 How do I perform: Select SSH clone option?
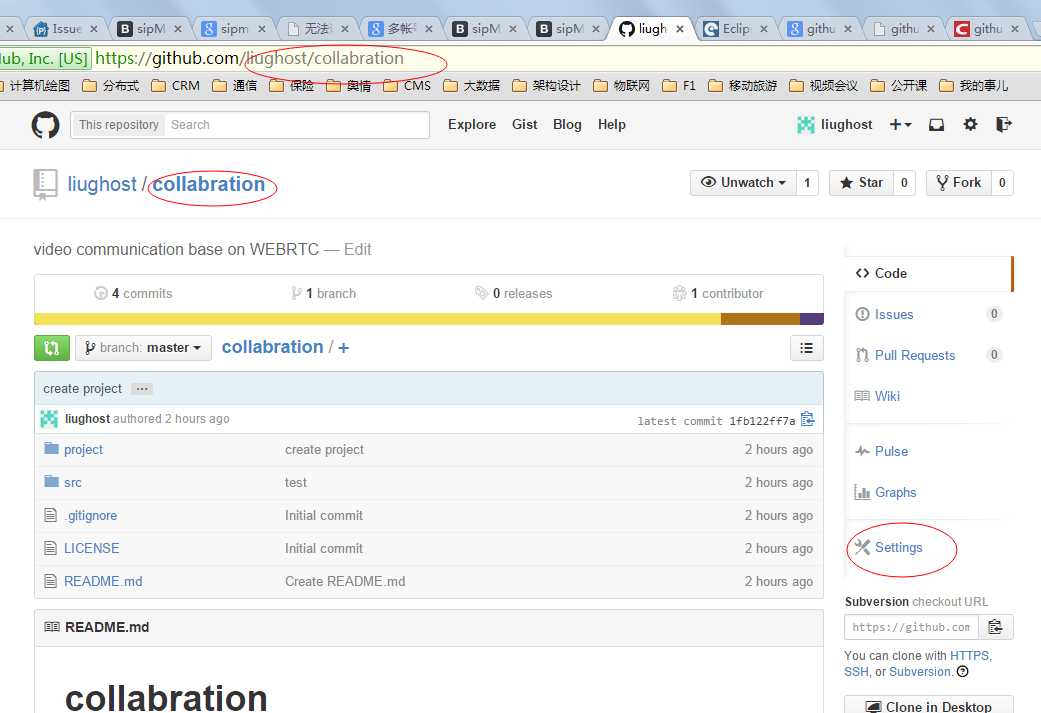(856, 672)
